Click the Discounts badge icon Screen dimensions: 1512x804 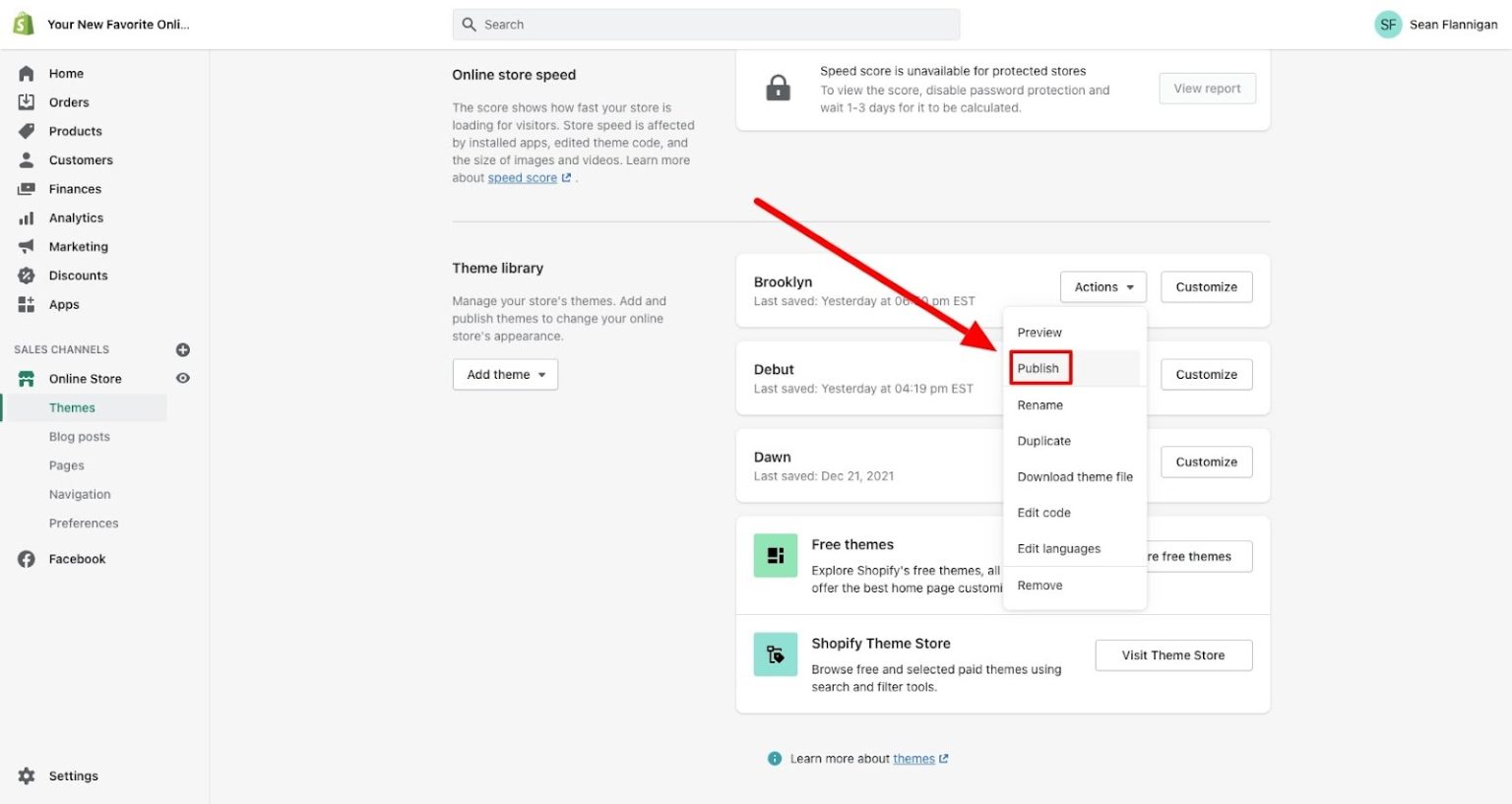27,276
